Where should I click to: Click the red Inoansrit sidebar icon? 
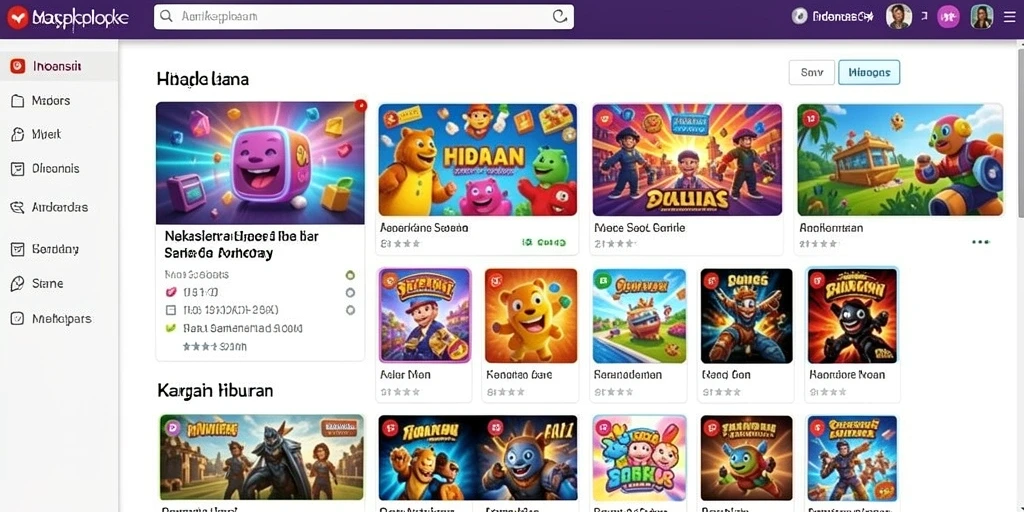(x=18, y=66)
